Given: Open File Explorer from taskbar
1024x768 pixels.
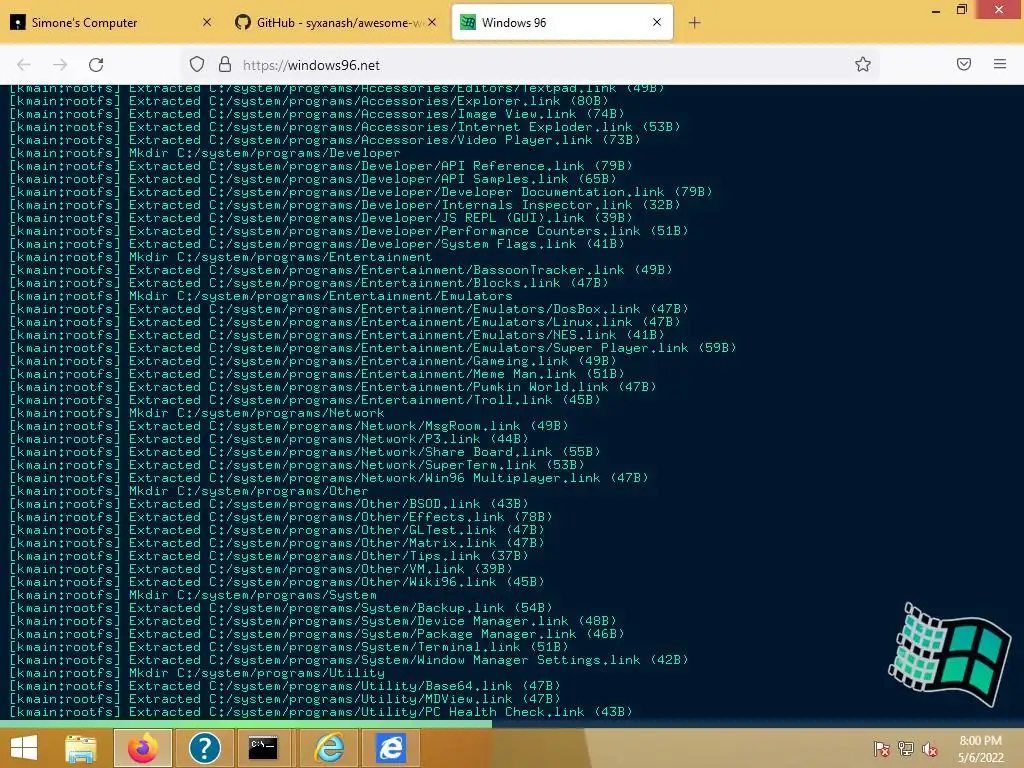Looking at the screenshot, I should [x=80, y=748].
